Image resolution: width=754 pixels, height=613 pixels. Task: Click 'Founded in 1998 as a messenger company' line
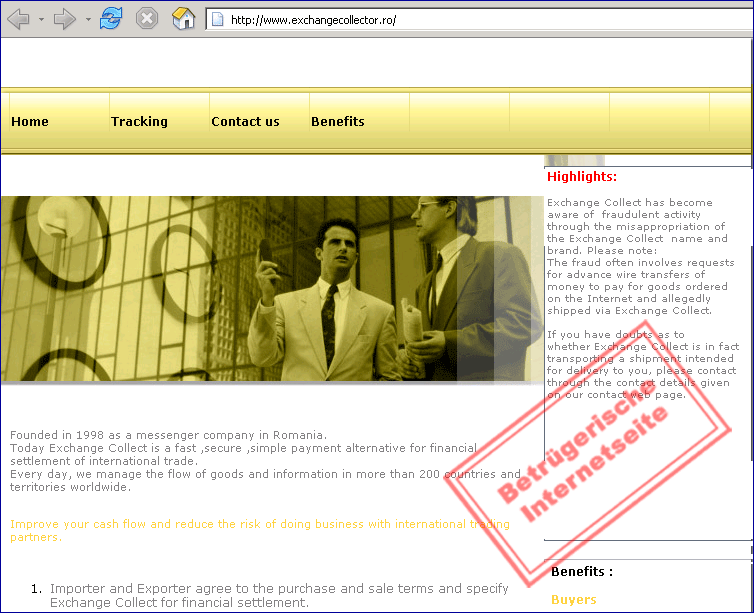(168, 435)
